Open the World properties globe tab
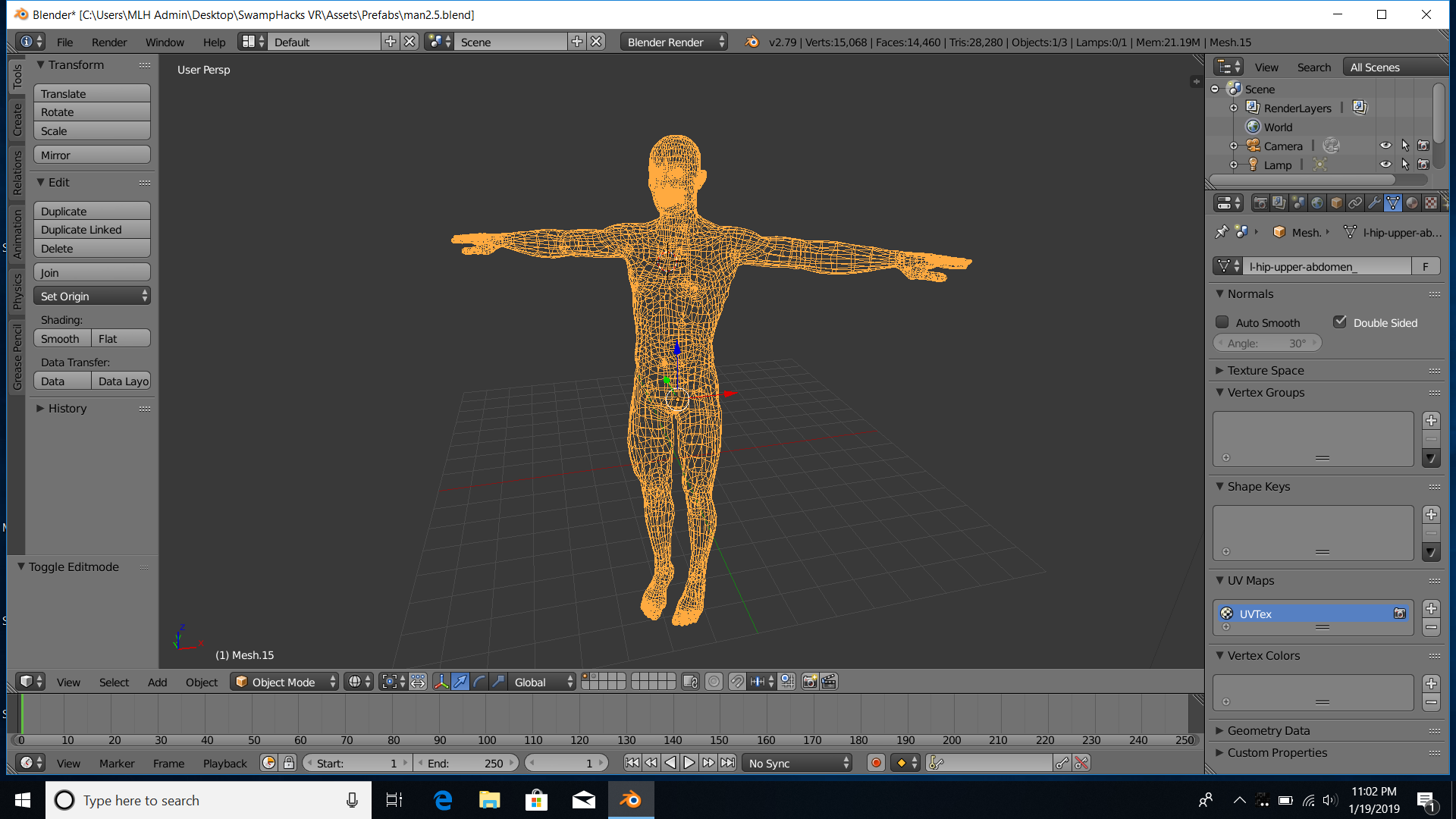This screenshot has height=819, width=1456. pos(1317,203)
